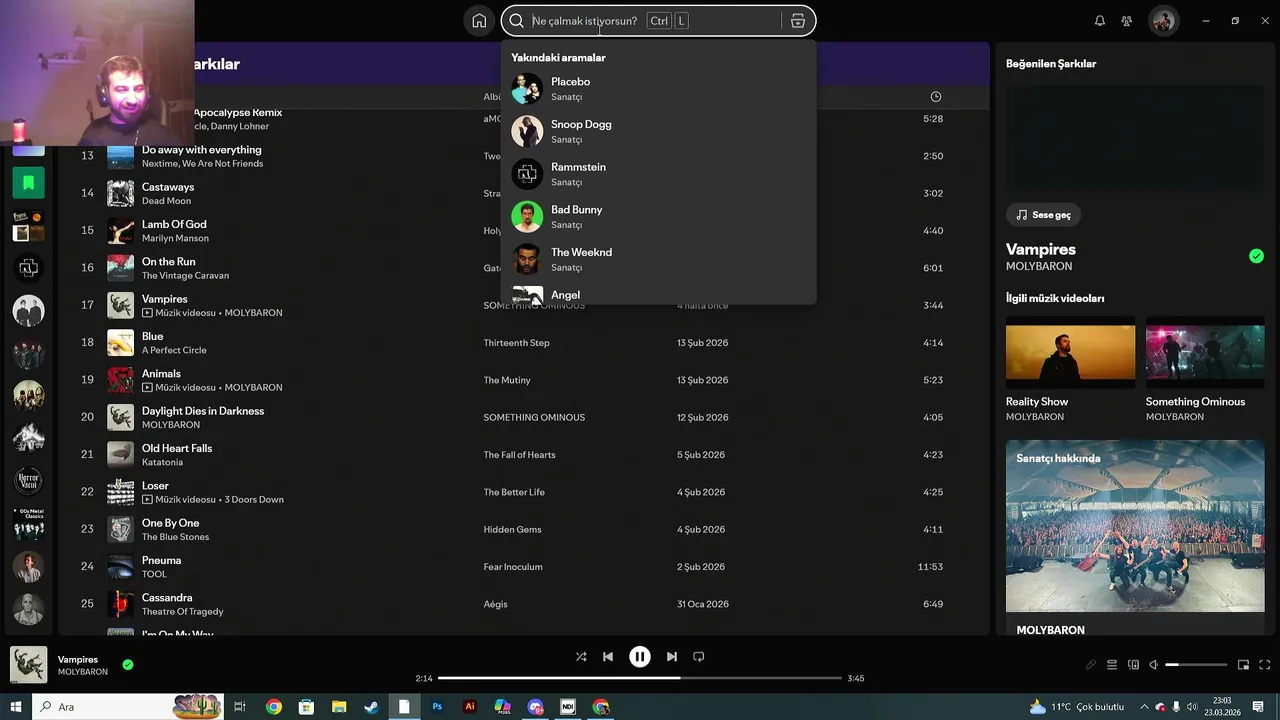Open Reality Show music video thumbnail
Image resolution: width=1280 pixels, height=720 pixels.
point(1070,352)
